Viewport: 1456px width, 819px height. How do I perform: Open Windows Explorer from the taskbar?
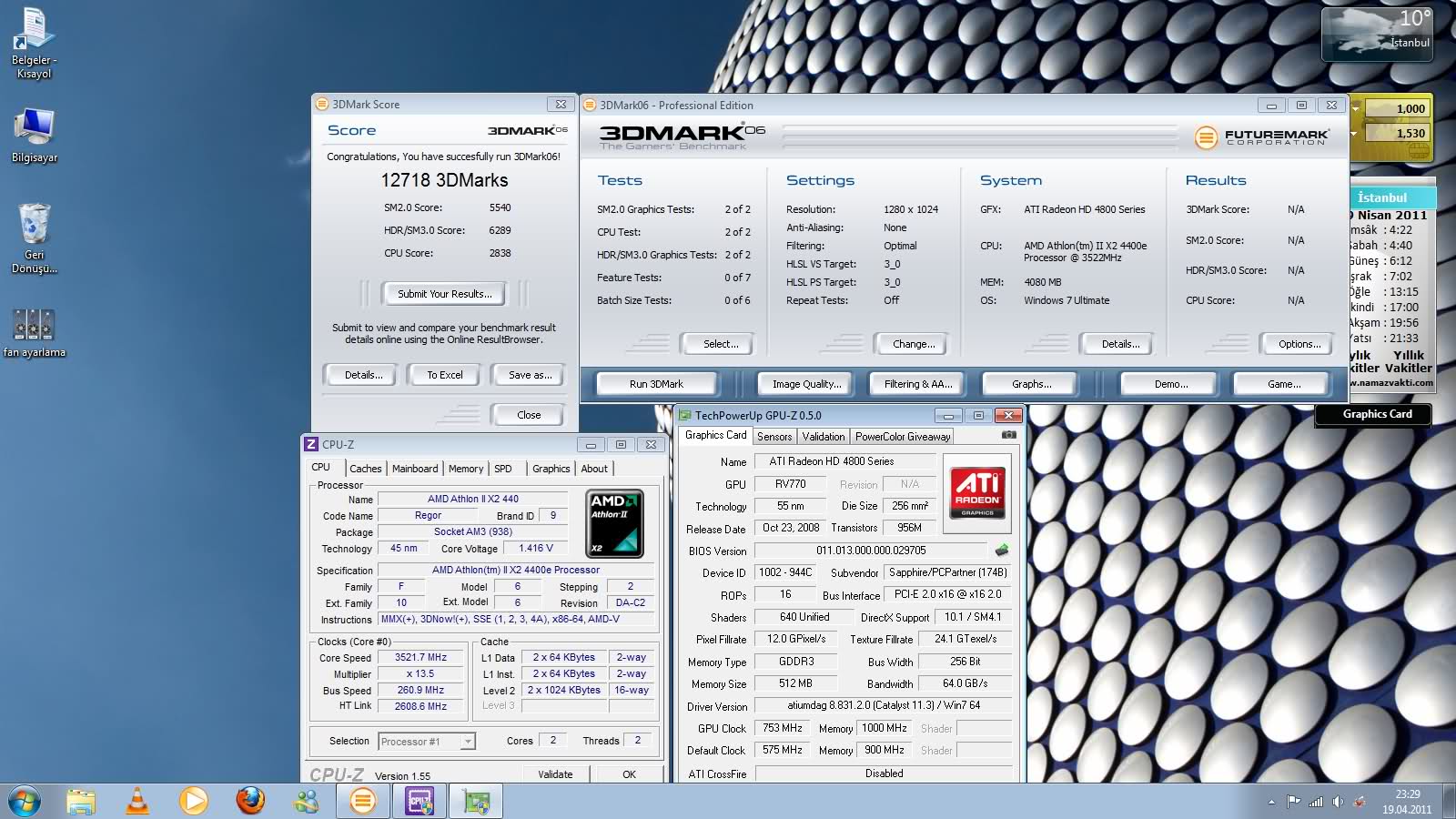pos(81,801)
